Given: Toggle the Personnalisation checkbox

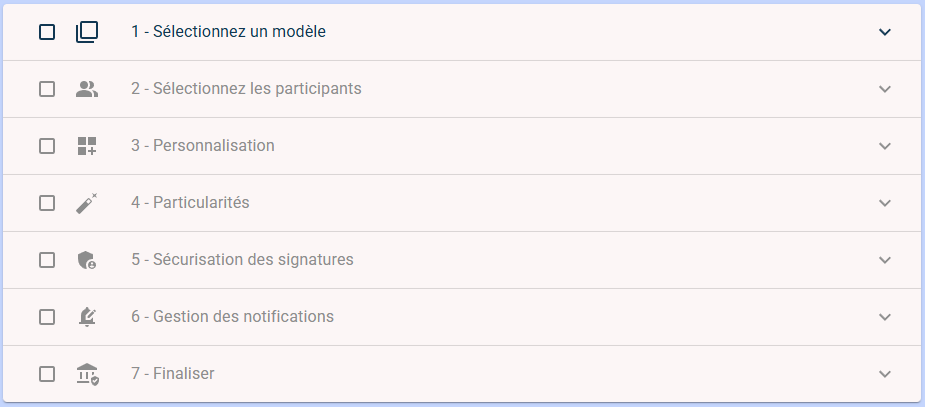Looking at the screenshot, I should [47, 146].
